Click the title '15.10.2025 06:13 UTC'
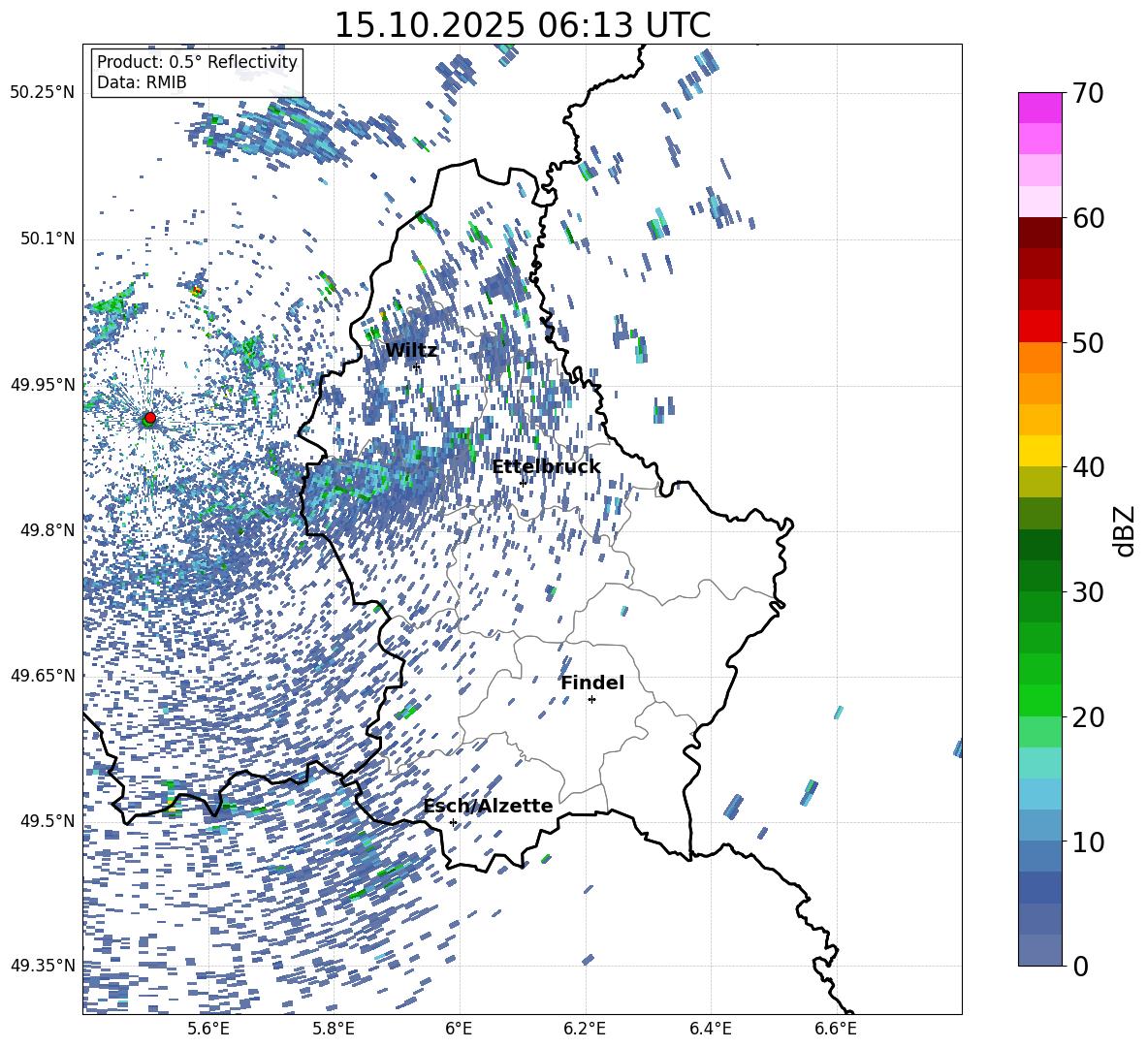This screenshot has height=1048, width=1148. 522,25
